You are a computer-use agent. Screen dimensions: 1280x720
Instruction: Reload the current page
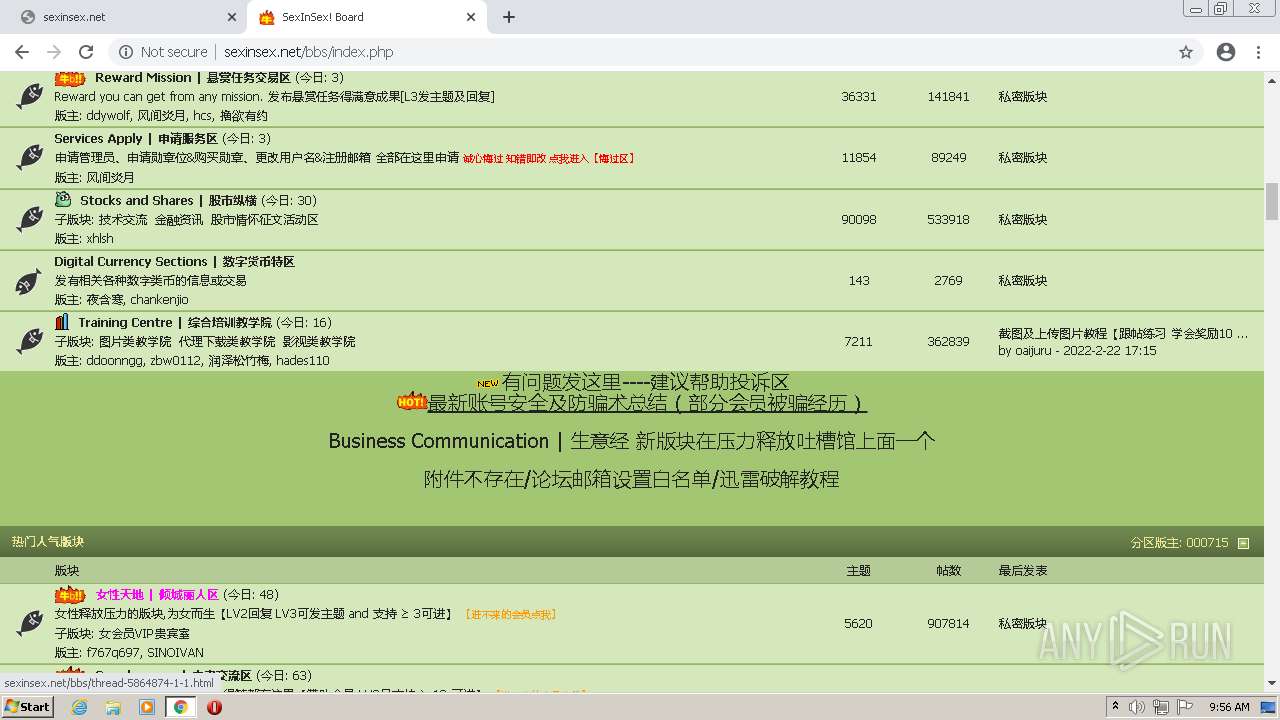pyautogui.click(x=86, y=52)
